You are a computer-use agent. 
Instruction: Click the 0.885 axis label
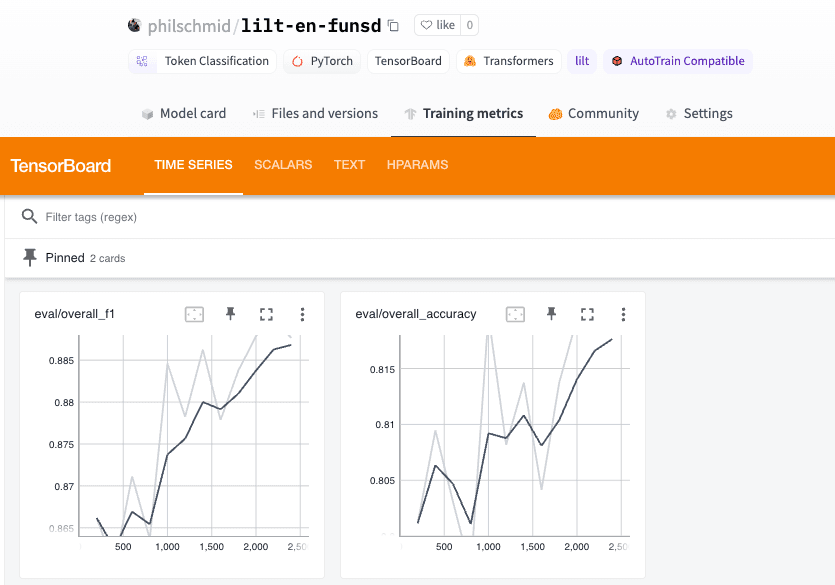tap(61, 361)
